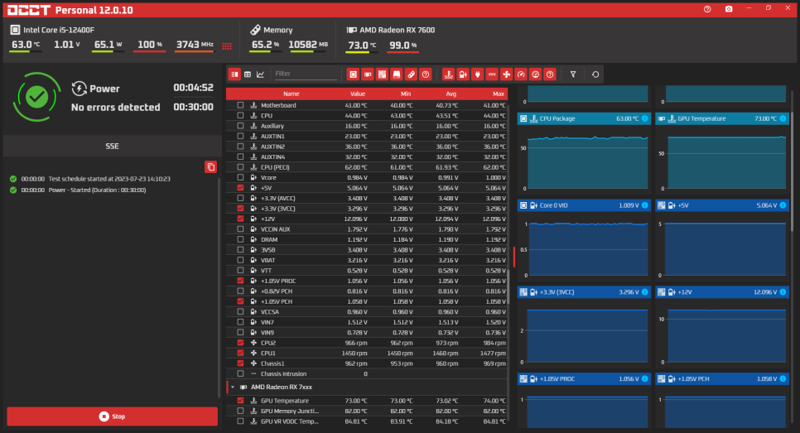Click the SSE instruction set bar
The image size is (800, 433).
(112, 146)
